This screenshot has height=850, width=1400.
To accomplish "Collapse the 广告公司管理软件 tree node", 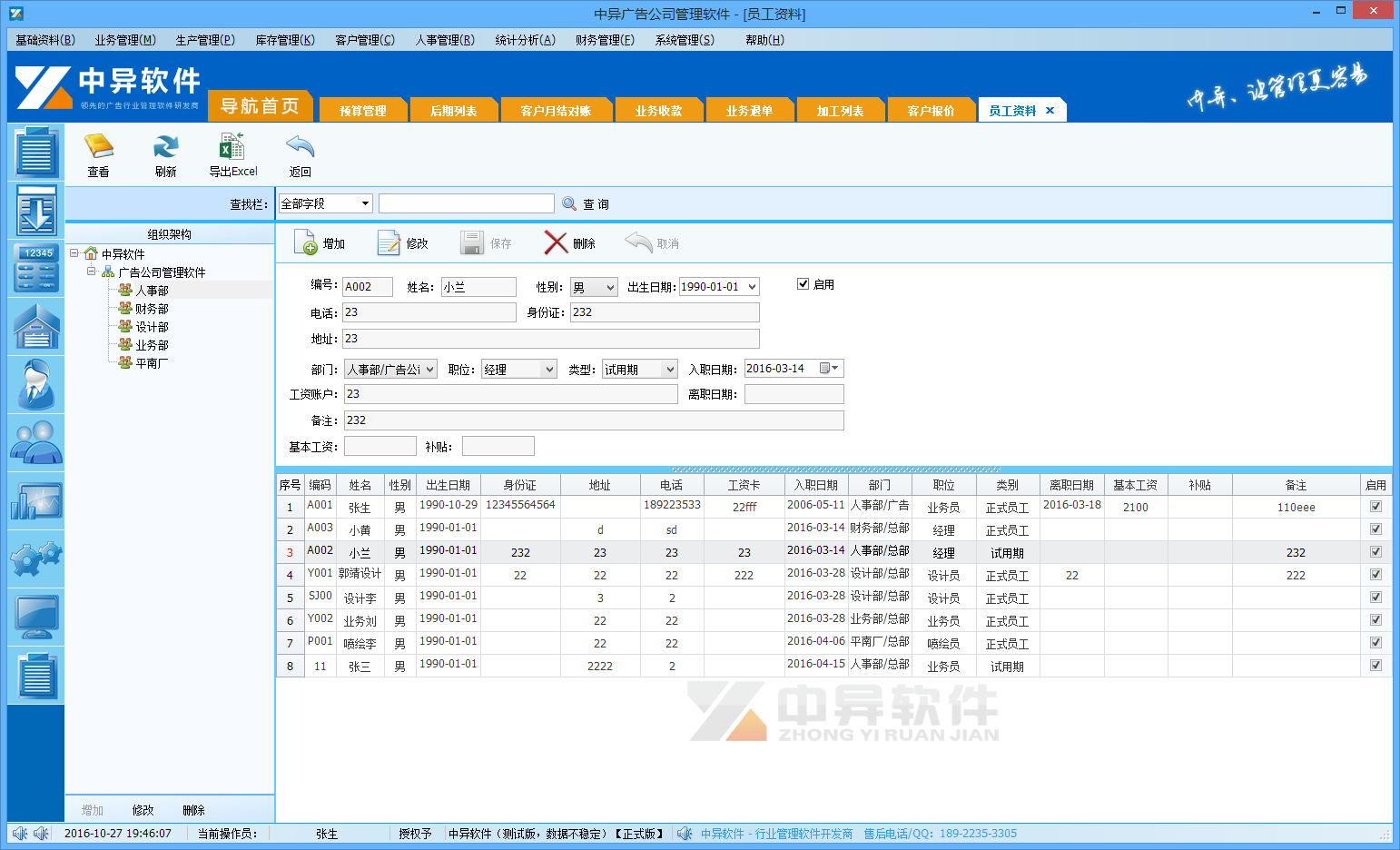I will tap(90, 272).
